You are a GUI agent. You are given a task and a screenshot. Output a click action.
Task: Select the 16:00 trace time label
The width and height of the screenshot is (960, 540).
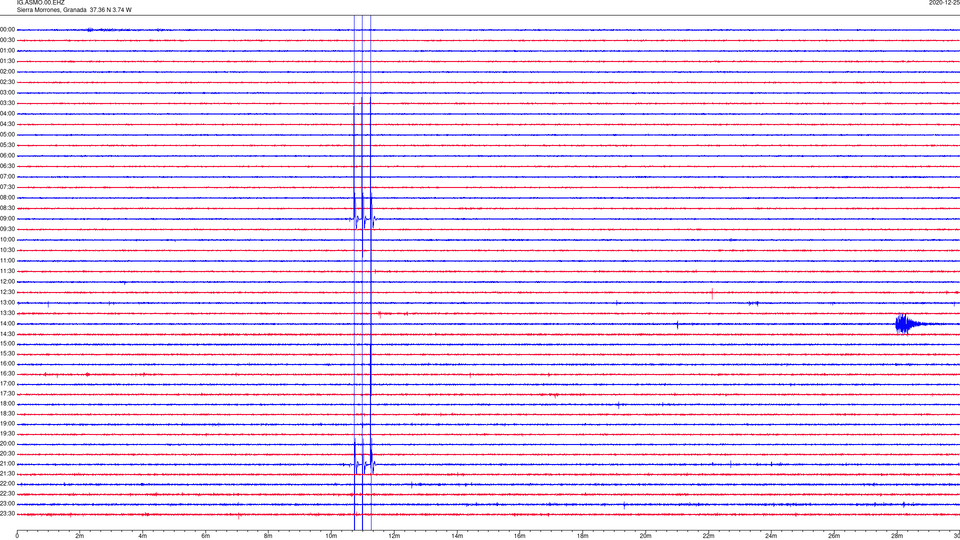click(7, 364)
